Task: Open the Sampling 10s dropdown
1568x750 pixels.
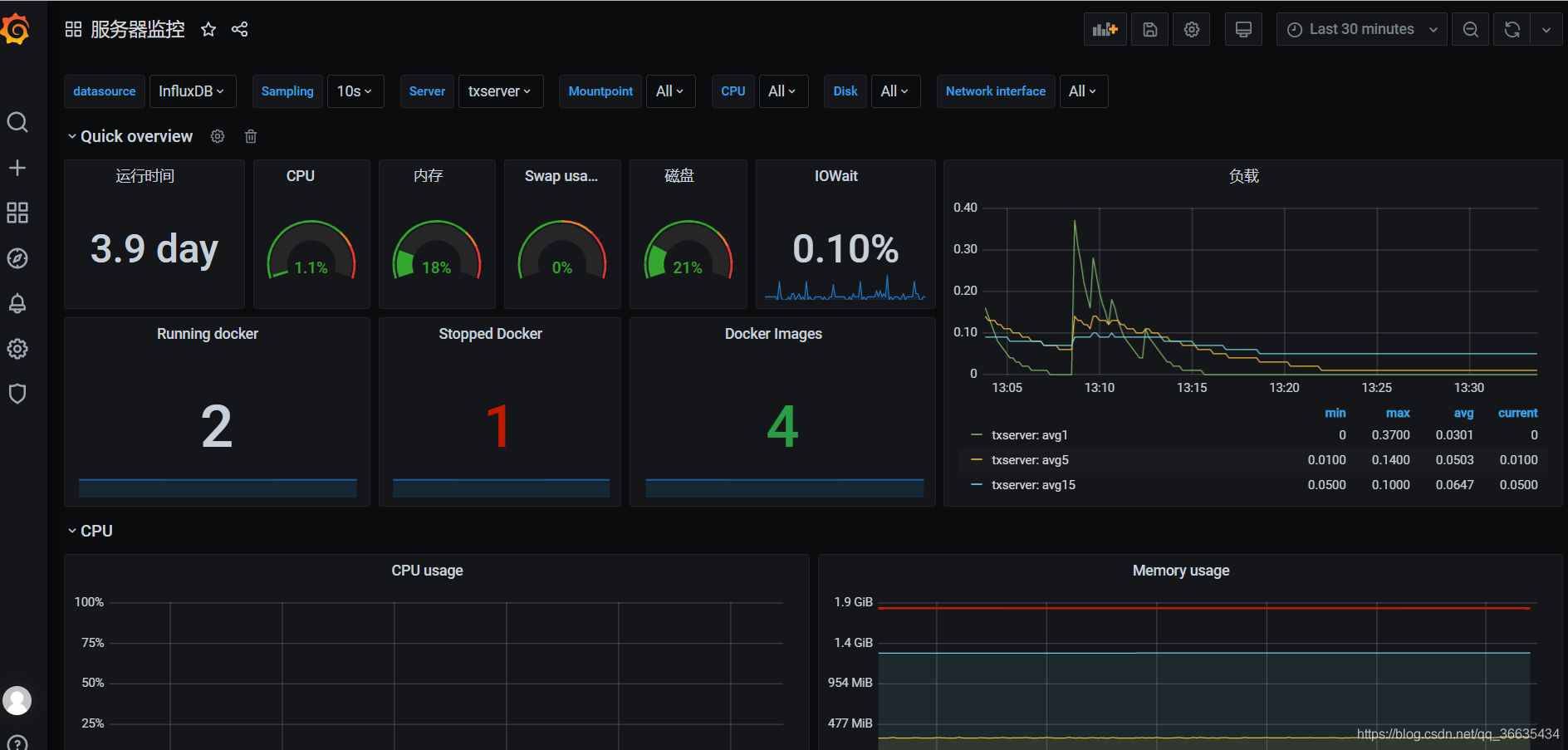Action: coord(355,91)
